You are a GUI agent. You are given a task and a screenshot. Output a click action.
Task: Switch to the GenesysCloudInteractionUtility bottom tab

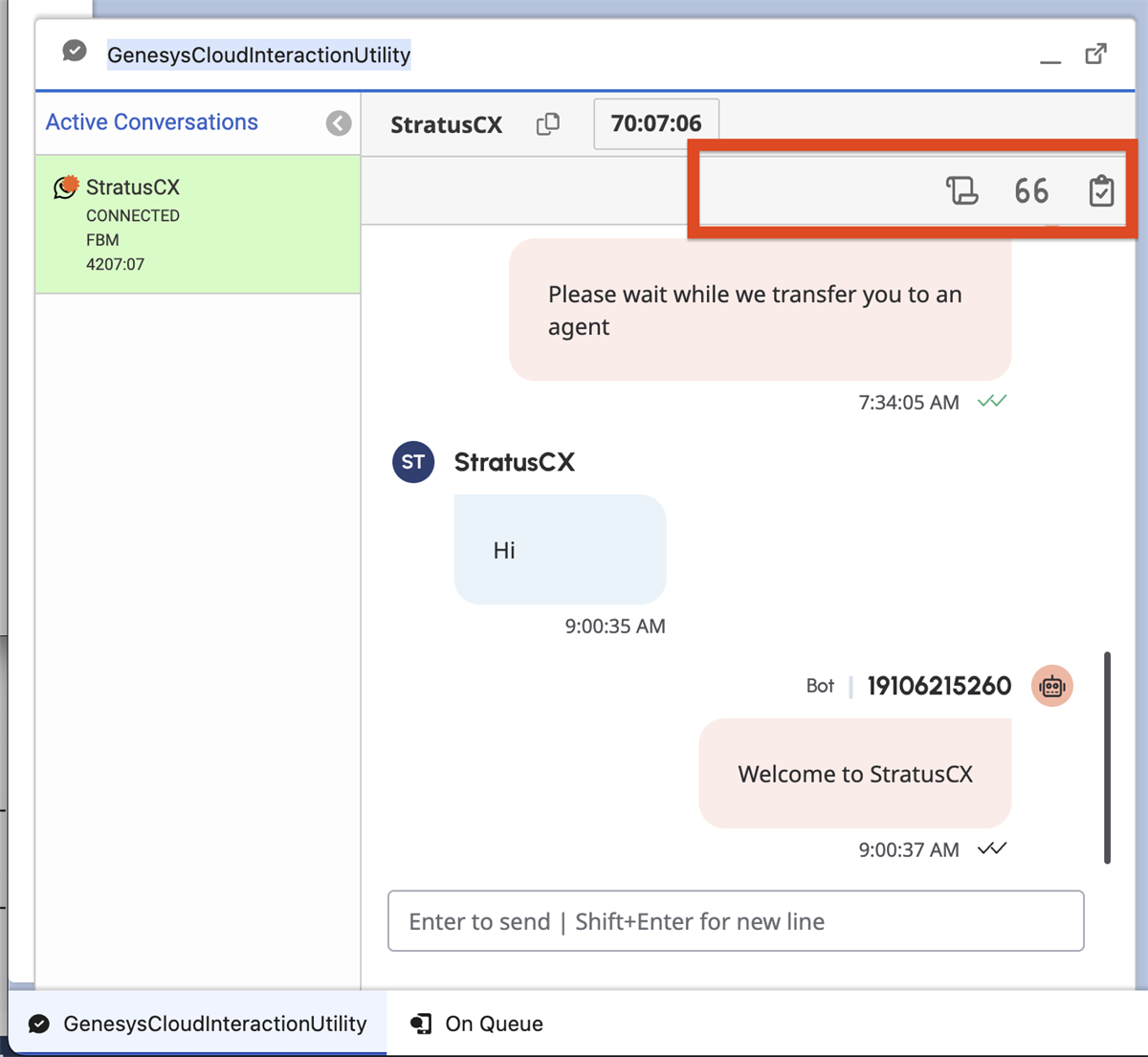198,1024
